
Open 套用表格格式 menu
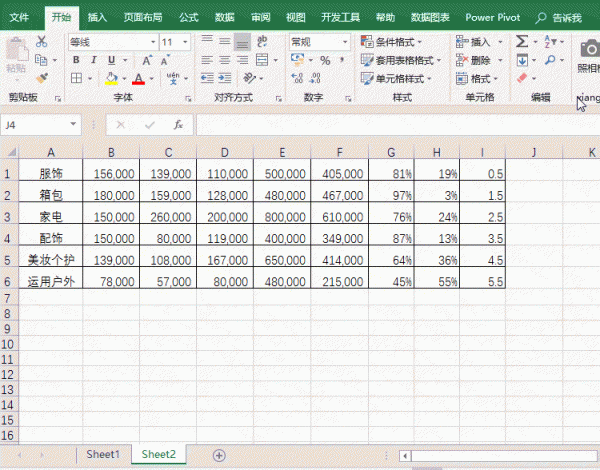pyautogui.click(x=401, y=60)
